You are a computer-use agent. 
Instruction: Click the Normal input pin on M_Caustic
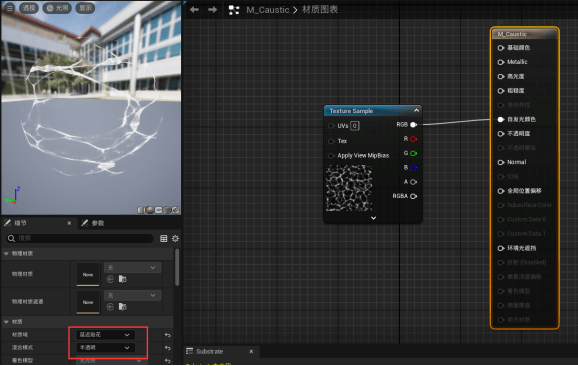point(501,162)
